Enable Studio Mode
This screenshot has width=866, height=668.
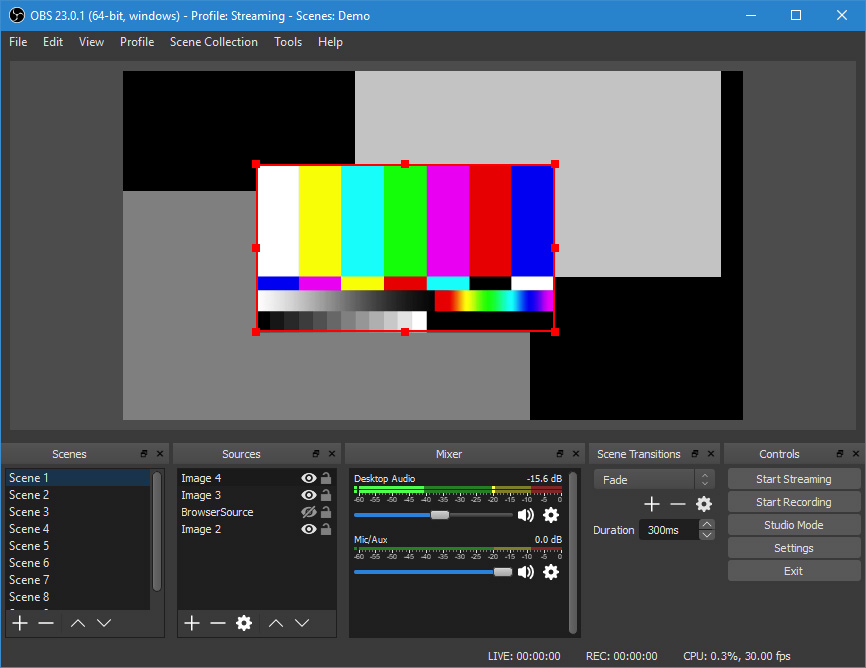793,524
